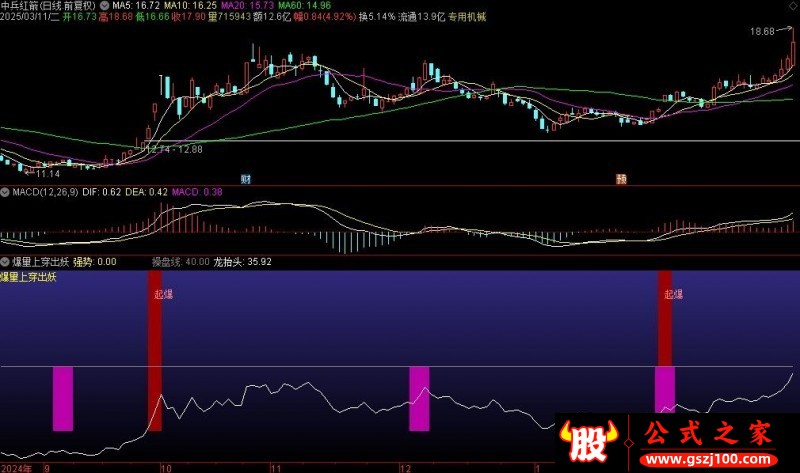This screenshot has height=473, width=800.
Task: Click the MACD: 0.38 value
Action: [197, 192]
